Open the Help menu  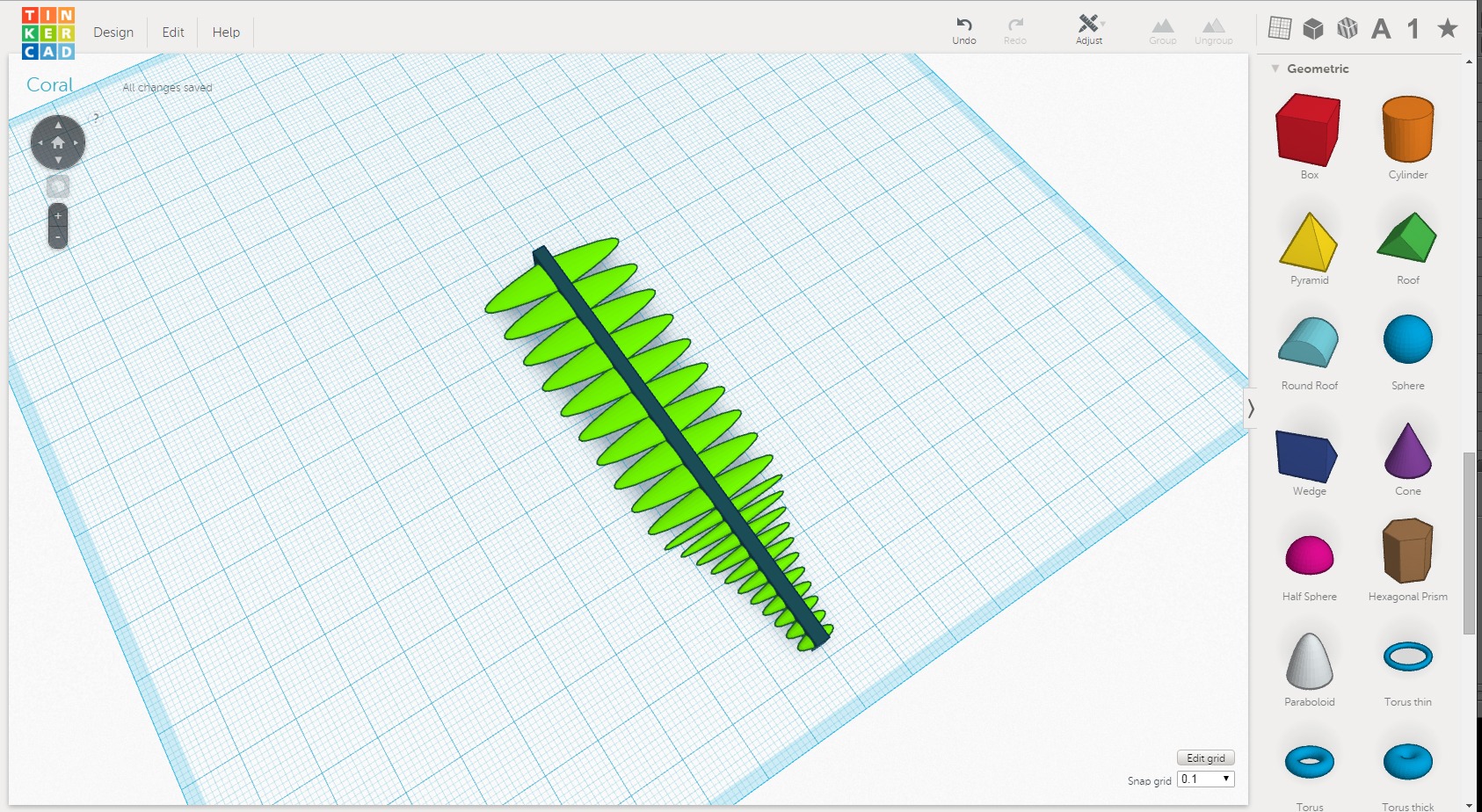pyautogui.click(x=226, y=33)
